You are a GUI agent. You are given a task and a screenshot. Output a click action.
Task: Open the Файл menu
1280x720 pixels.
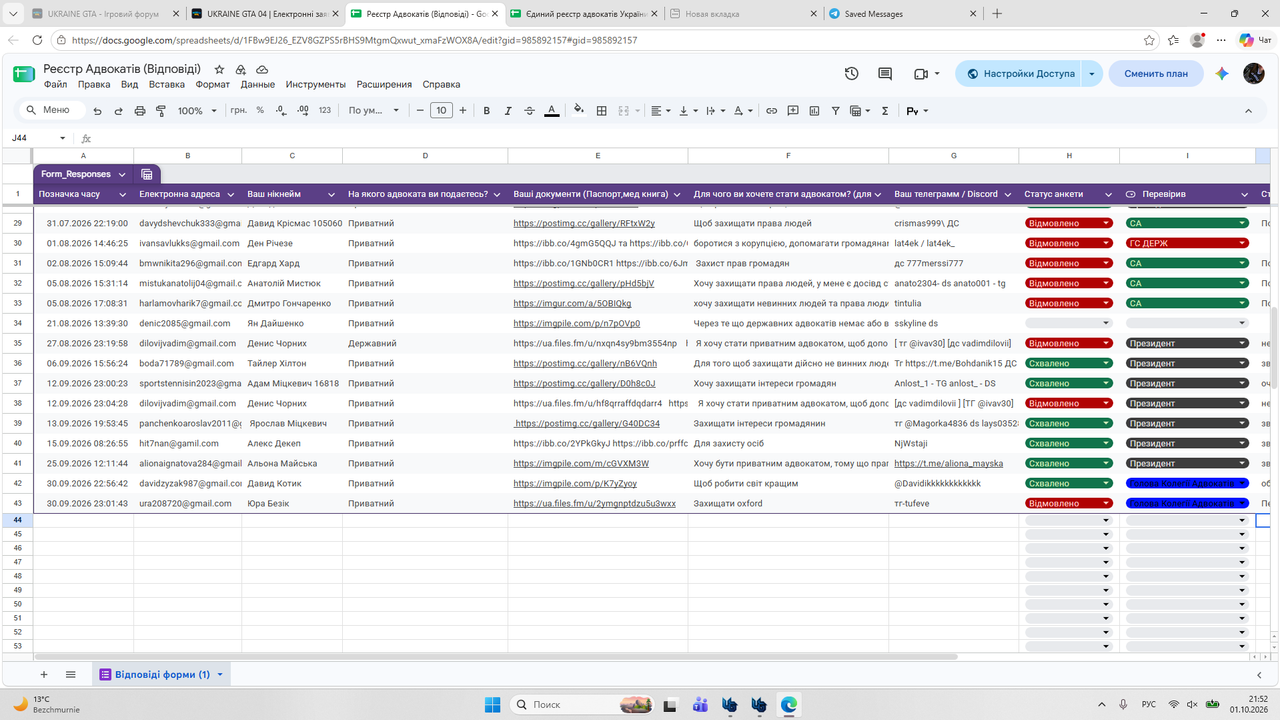pos(55,85)
